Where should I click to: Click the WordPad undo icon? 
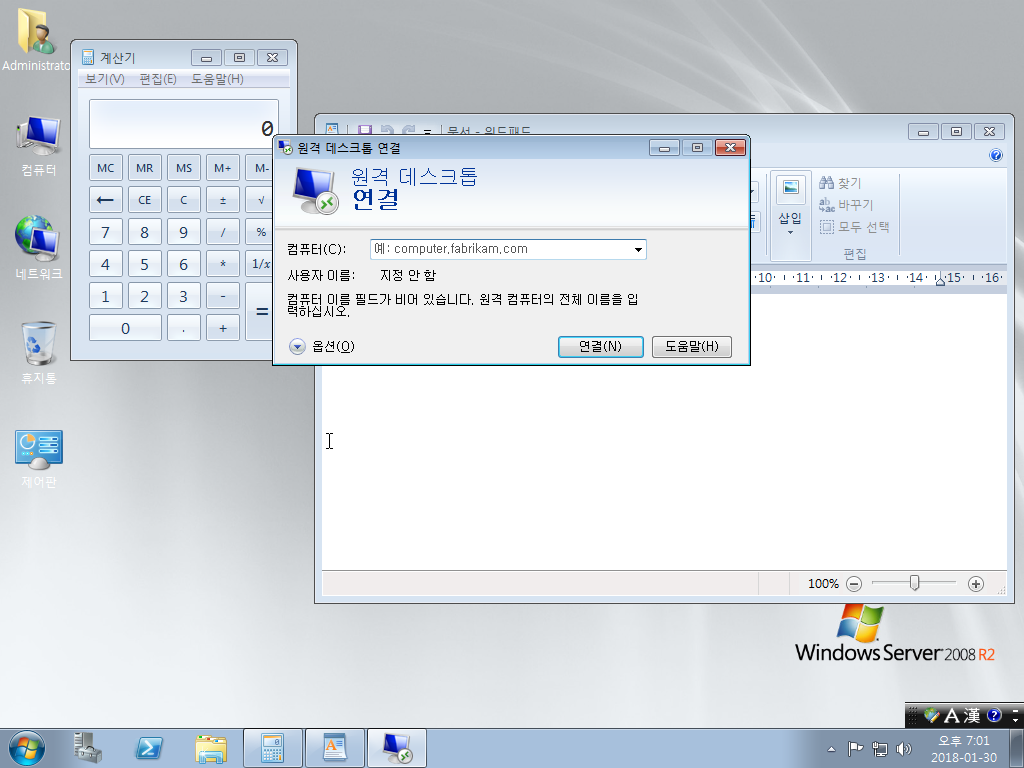click(387, 131)
